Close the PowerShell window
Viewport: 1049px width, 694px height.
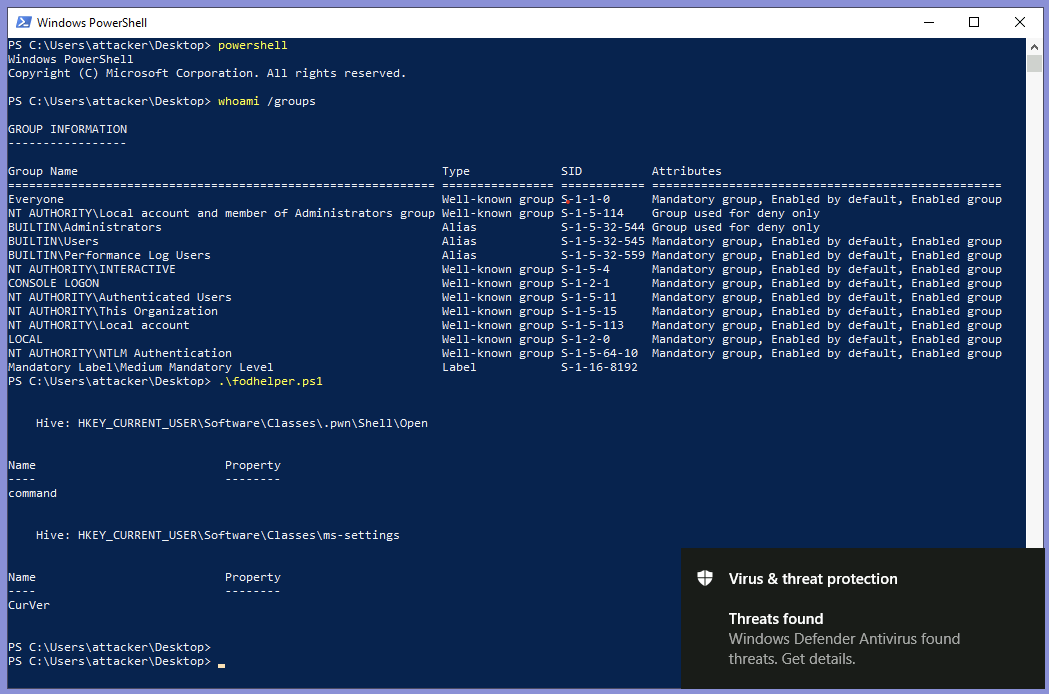coord(1020,22)
